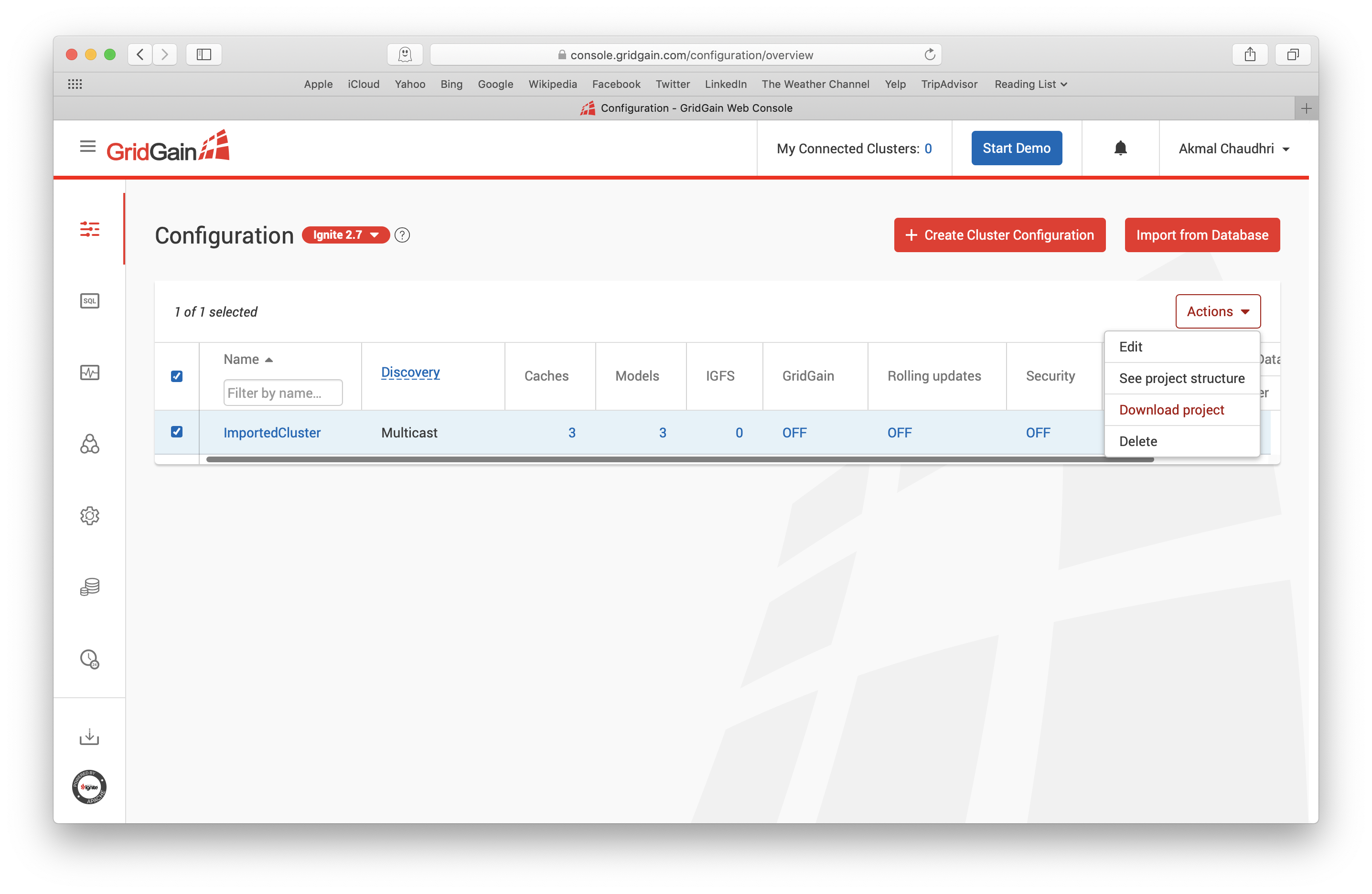Image resolution: width=1372 pixels, height=894 pixels.
Task: Click the download icon in sidebar
Action: pyautogui.click(x=89, y=737)
